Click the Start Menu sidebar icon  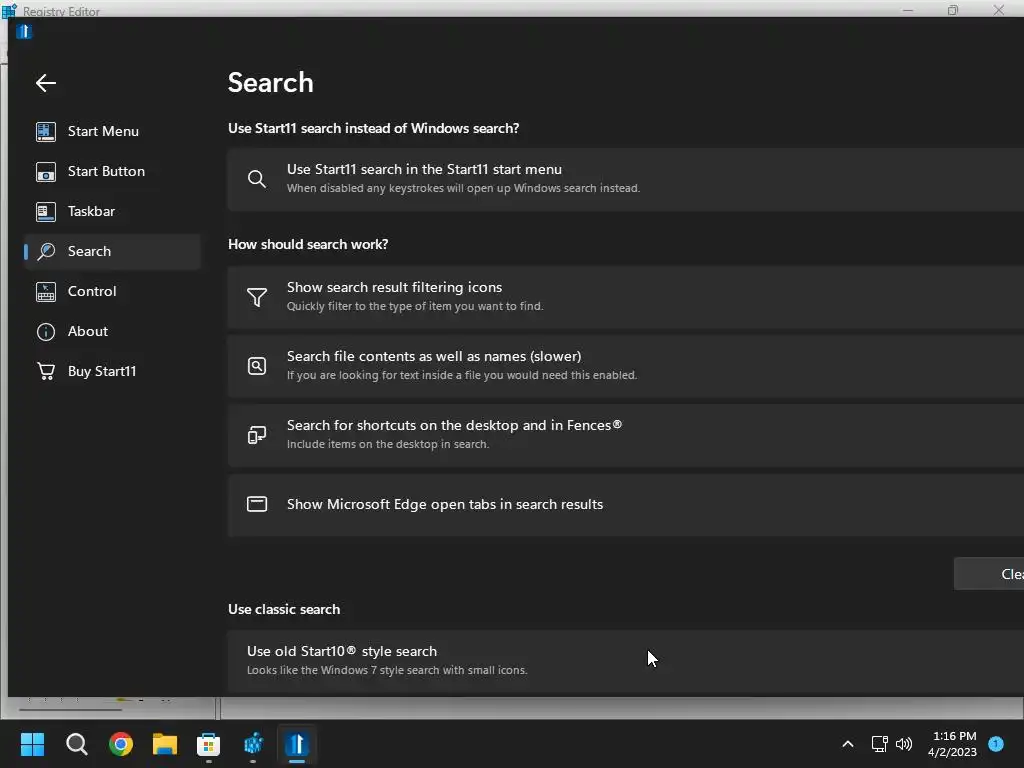46,131
